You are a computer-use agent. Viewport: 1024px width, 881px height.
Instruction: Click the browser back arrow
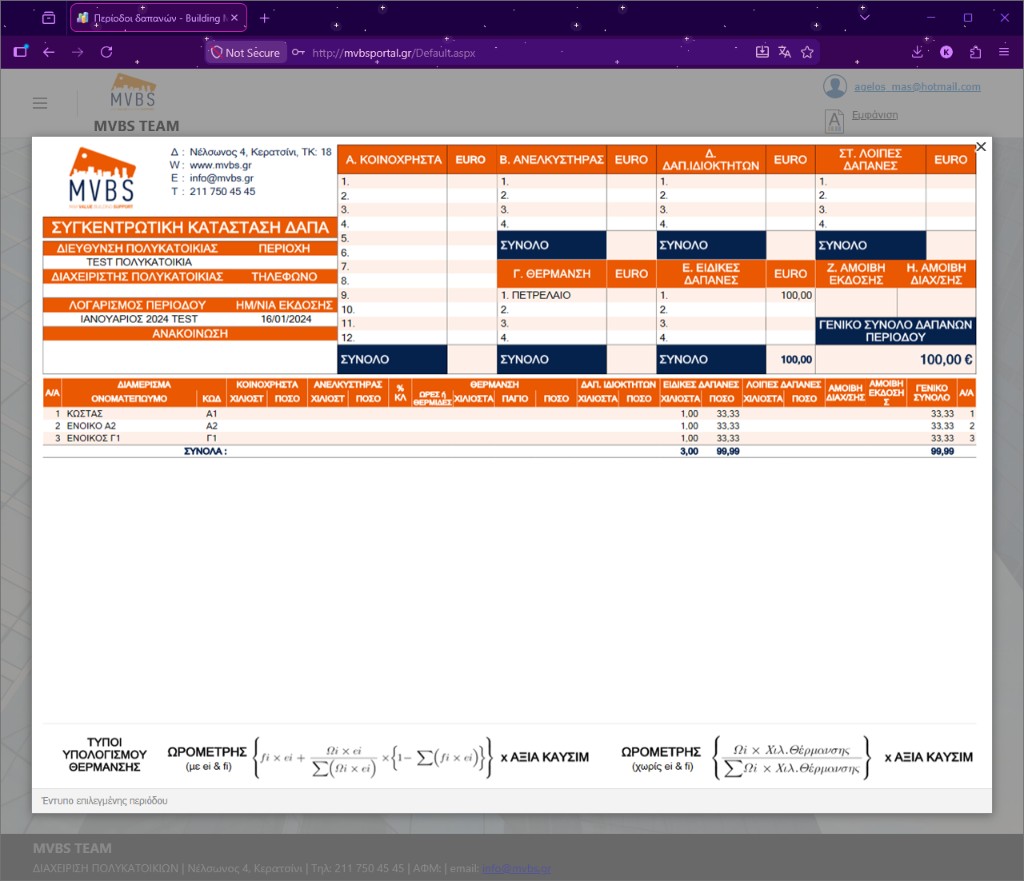pyautogui.click(x=49, y=52)
